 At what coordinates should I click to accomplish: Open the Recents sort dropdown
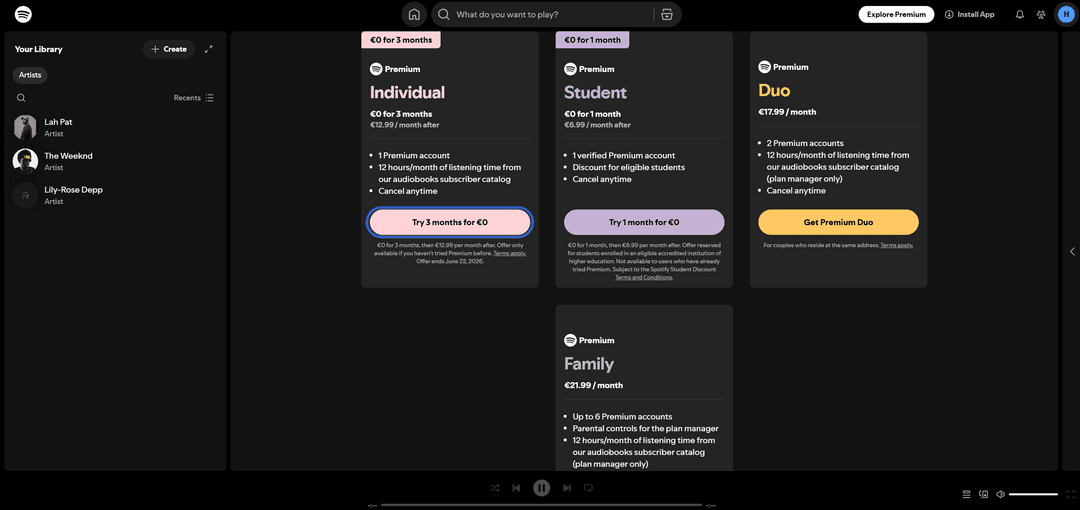(x=194, y=98)
